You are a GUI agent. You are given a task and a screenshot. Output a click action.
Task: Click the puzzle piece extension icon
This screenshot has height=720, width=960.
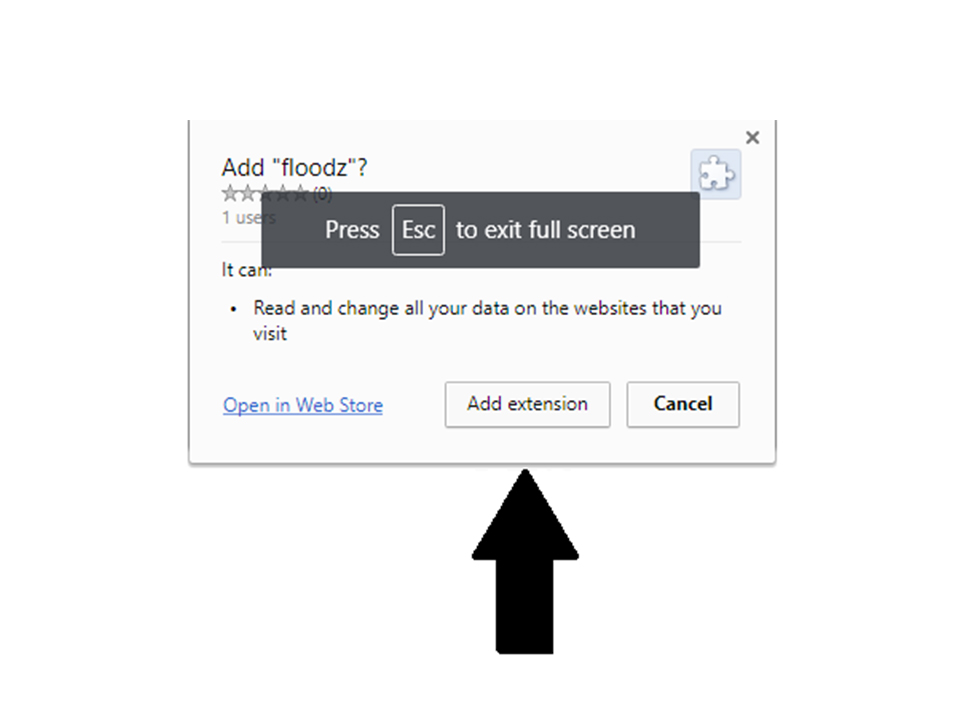[x=716, y=174]
